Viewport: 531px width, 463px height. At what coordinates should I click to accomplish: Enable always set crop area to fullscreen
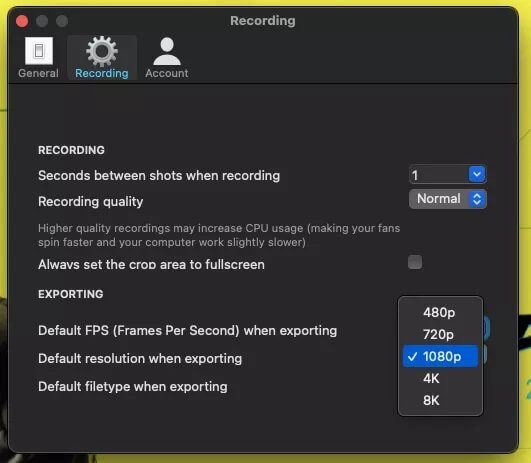415,262
